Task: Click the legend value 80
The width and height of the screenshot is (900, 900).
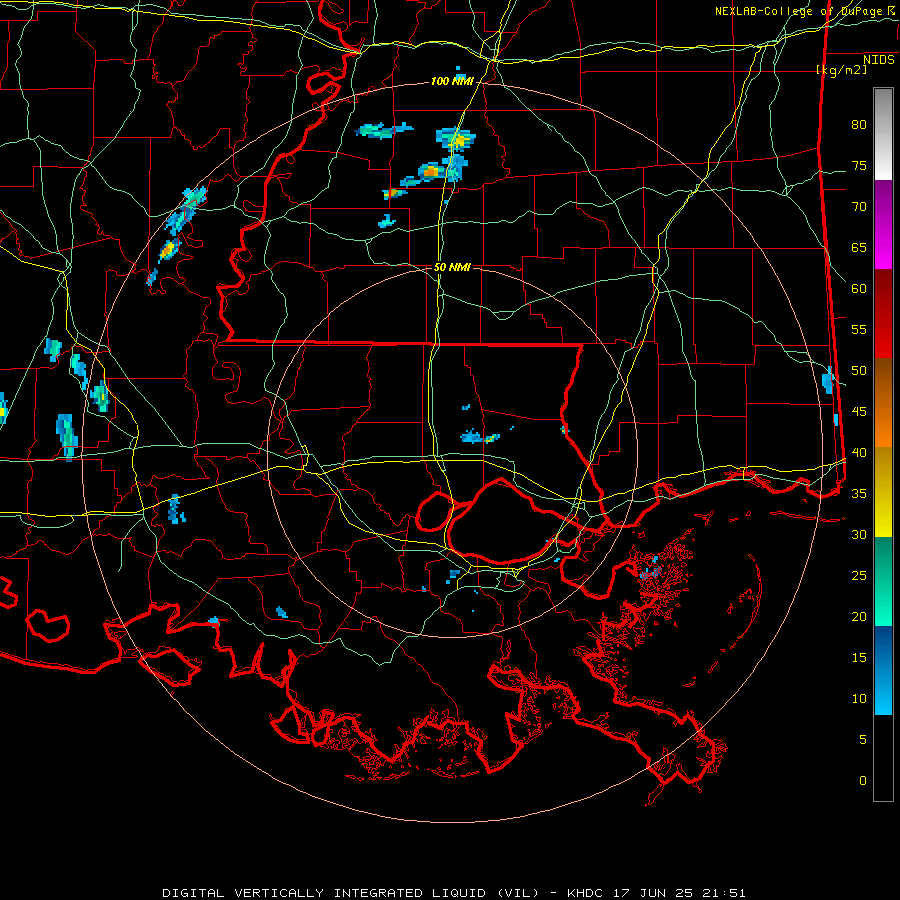Action: pos(859,125)
